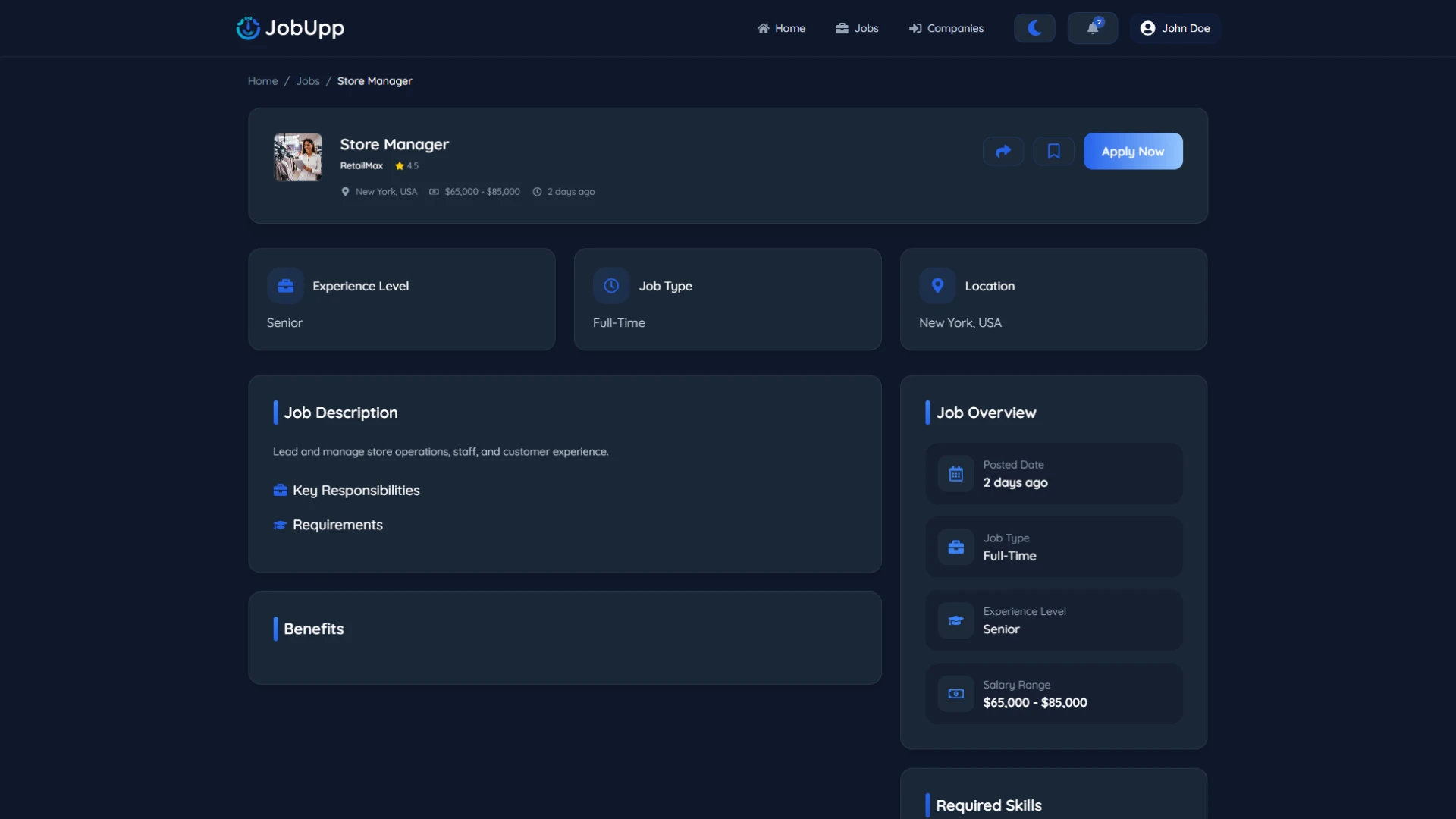Viewport: 1456px width, 819px height.
Task: Click the 4.5 rating number
Action: tap(413, 165)
